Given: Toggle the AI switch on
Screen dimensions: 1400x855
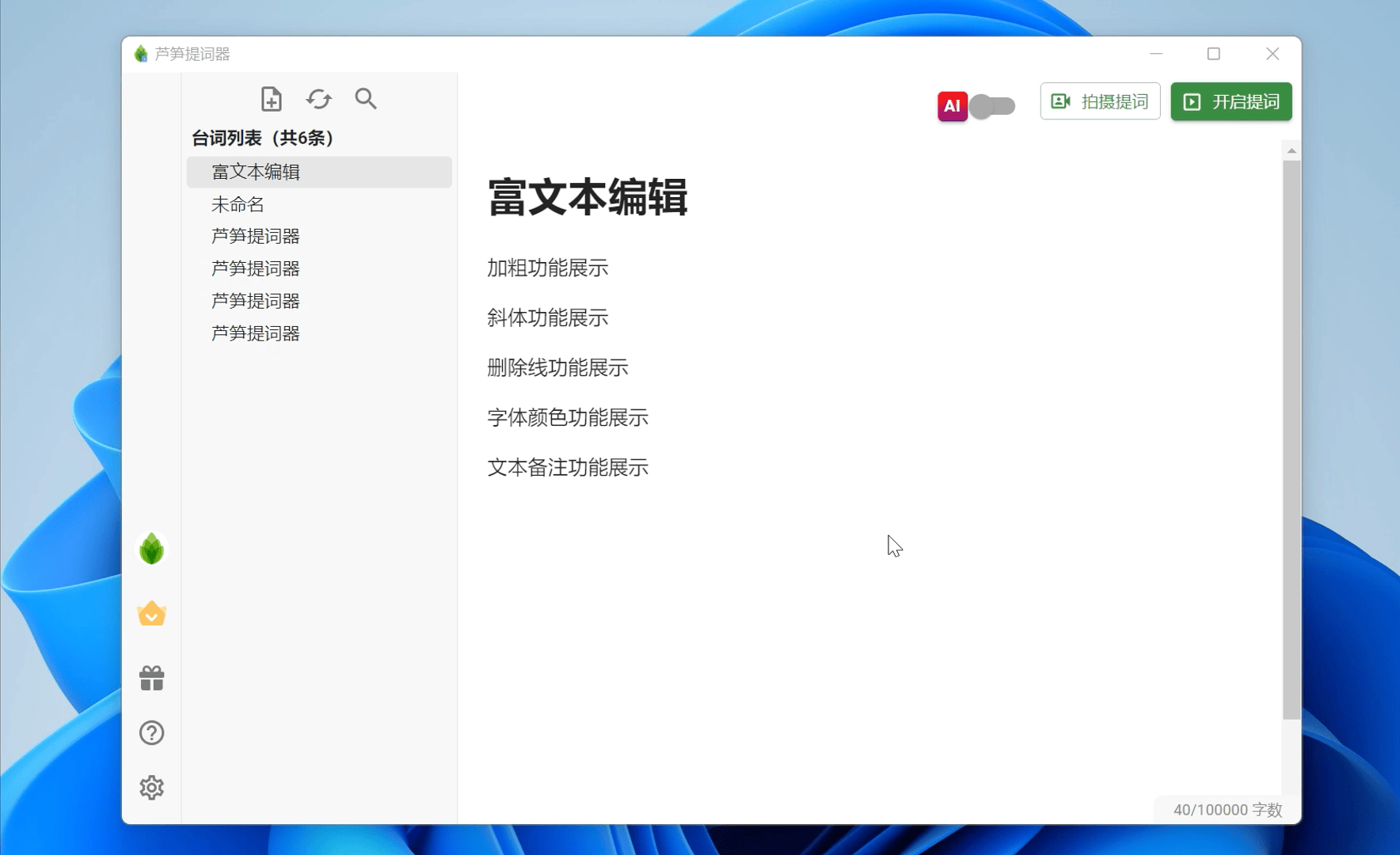Looking at the screenshot, I should tap(992, 105).
